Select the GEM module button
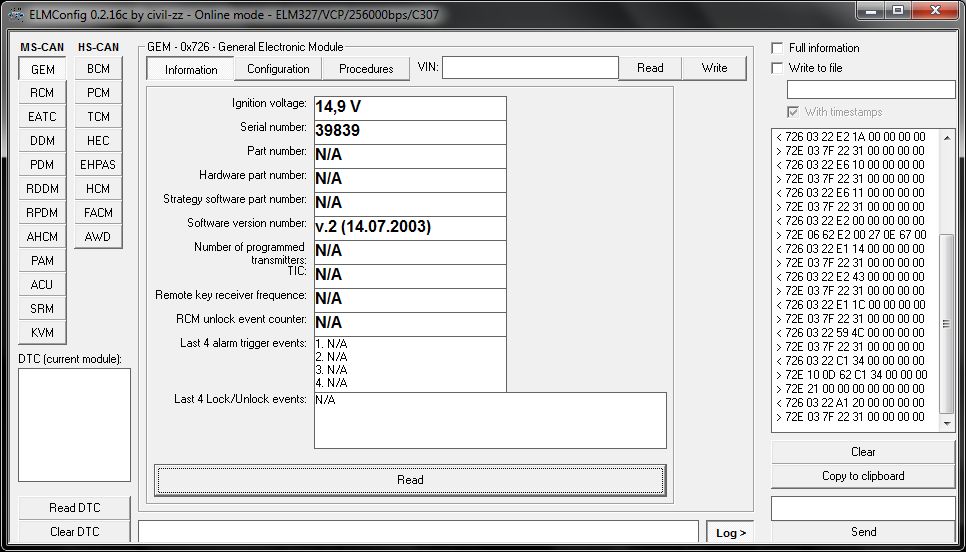 click(x=42, y=69)
